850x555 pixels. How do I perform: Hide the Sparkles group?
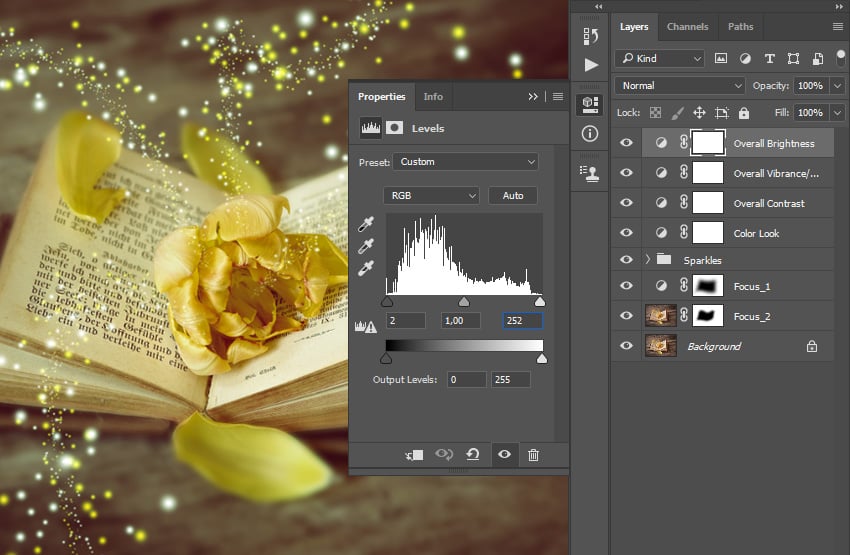(x=626, y=260)
